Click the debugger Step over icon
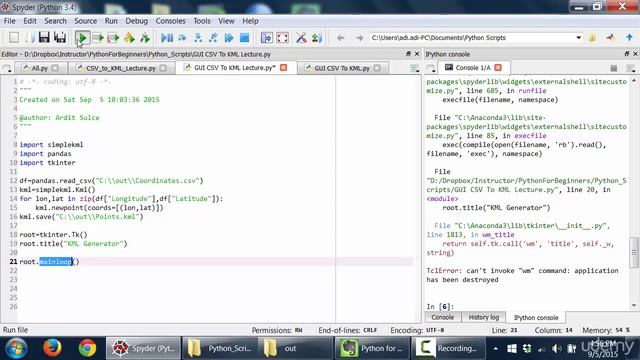The width and height of the screenshot is (640, 360). (x=182, y=38)
